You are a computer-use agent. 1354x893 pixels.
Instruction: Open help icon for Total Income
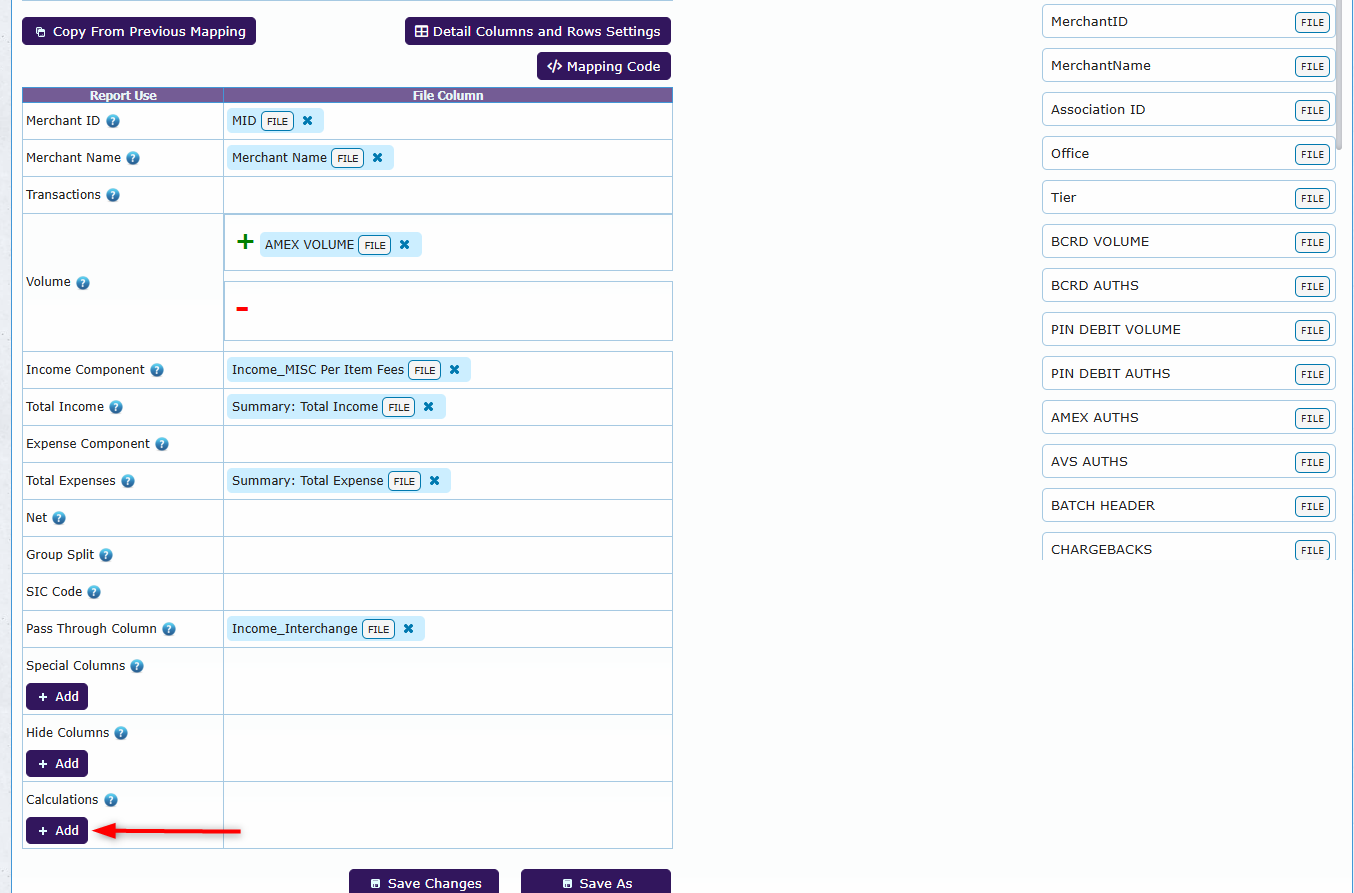(x=116, y=407)
